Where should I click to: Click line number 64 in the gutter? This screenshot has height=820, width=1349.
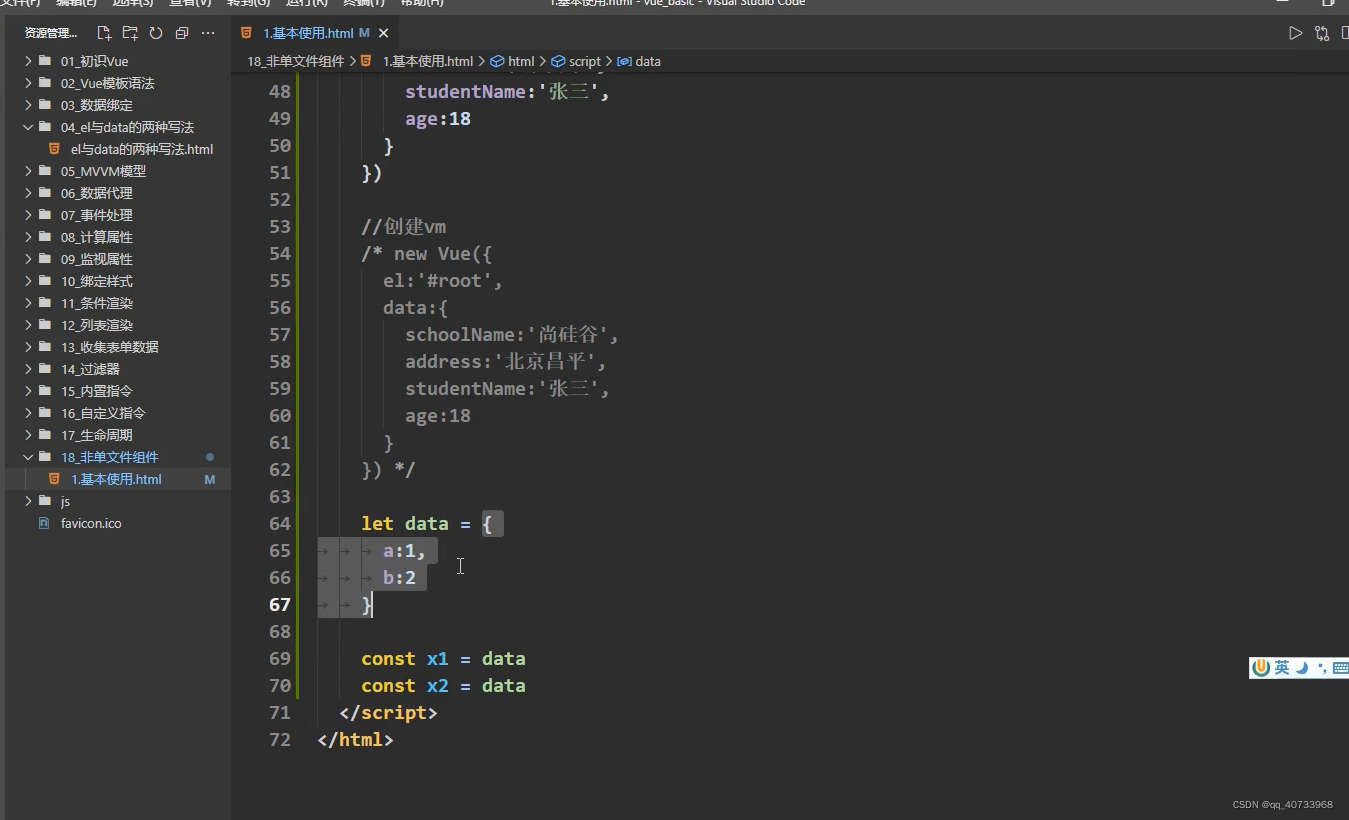pos(280,524)
